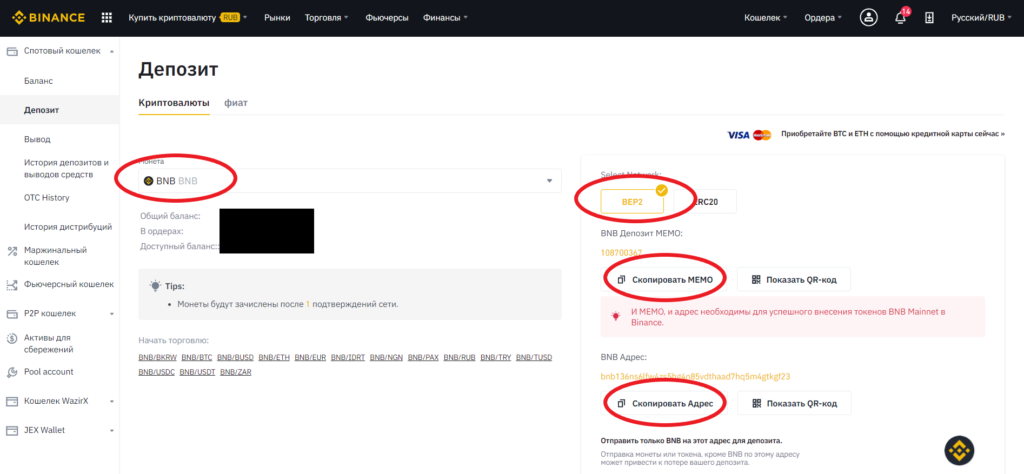Viewport: 1024px width, 474px height.
Task: Click the Mastercard logo
Action: (x=762, y=134)
